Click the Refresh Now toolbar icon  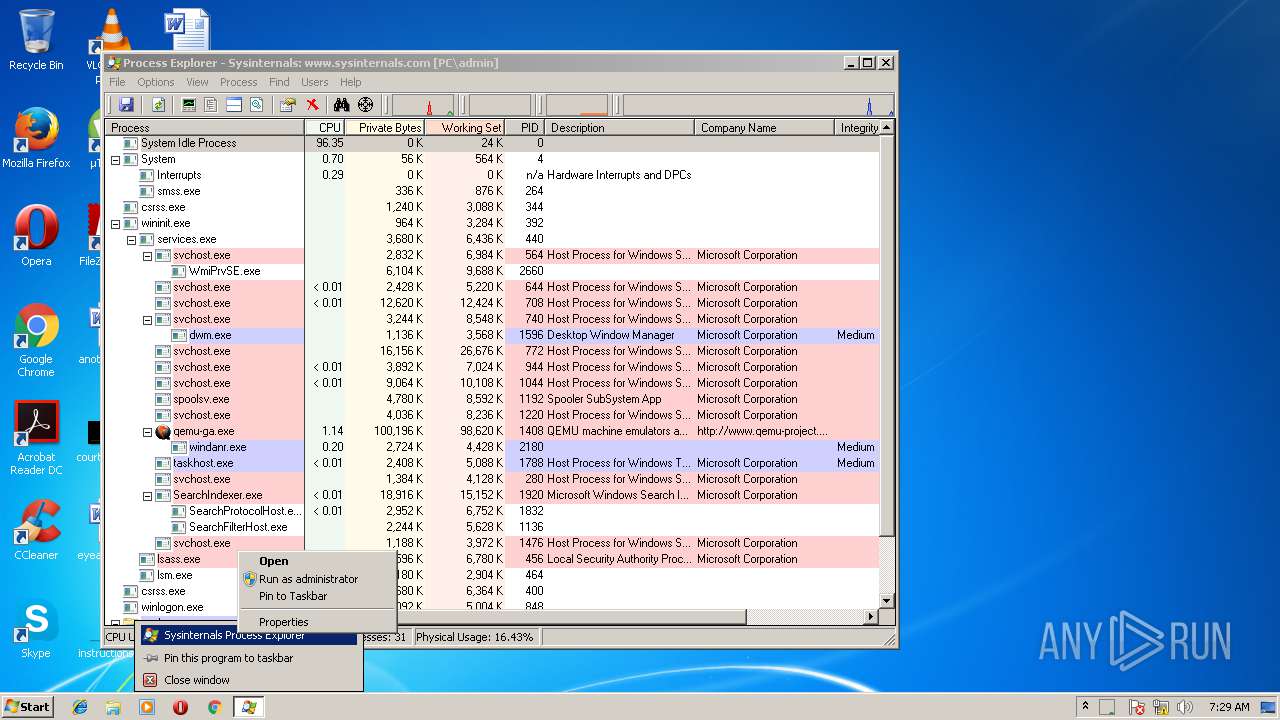pos(158,105)
